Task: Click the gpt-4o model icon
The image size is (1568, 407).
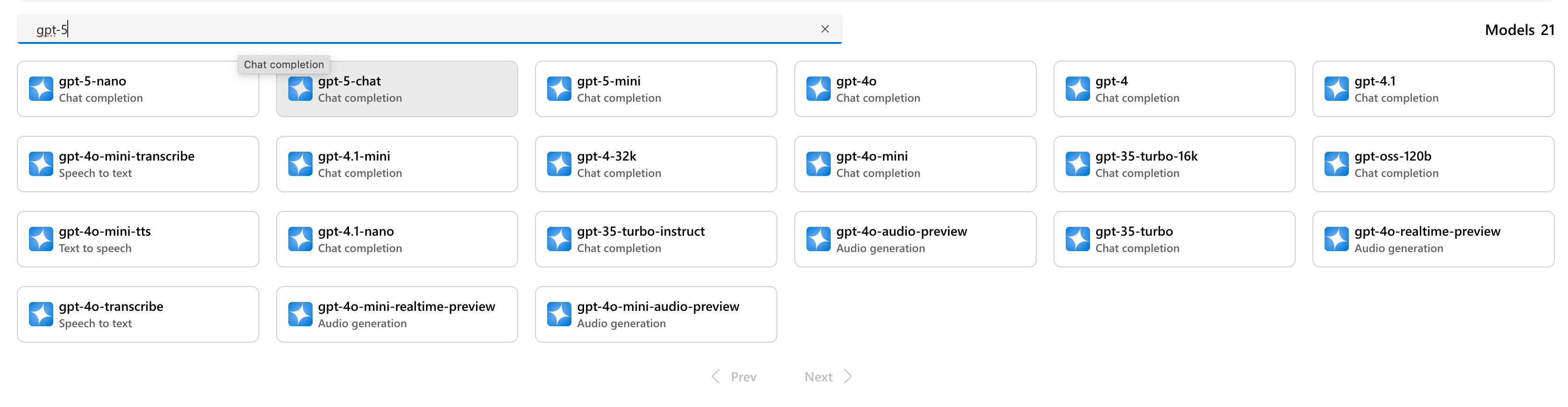Action: pyautogui.click(x=818, y=89)
